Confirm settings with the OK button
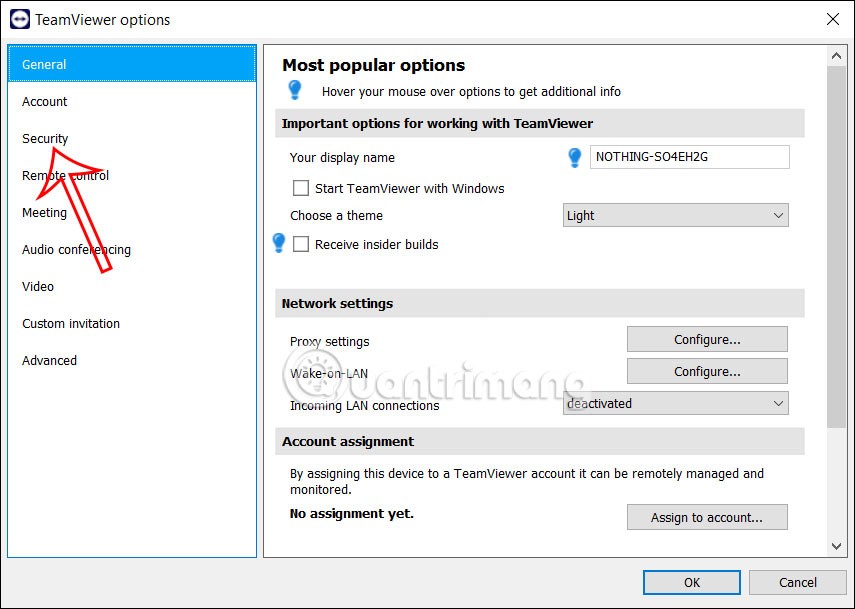 coord(692,582)
